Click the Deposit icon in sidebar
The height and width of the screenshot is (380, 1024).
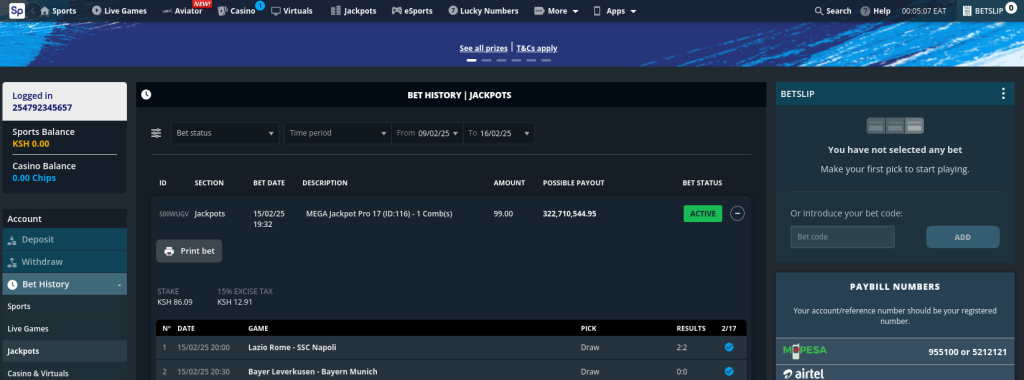point(12,240)
